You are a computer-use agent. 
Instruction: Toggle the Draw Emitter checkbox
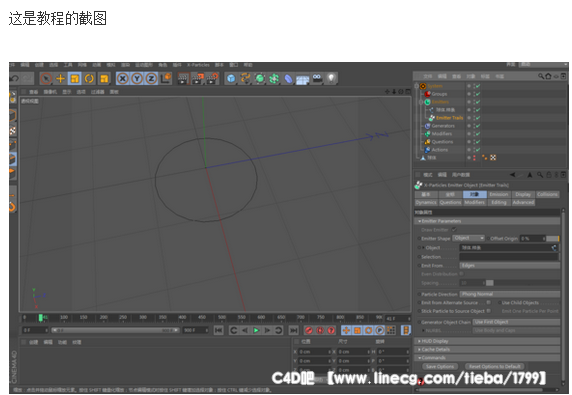coord(454,230)
